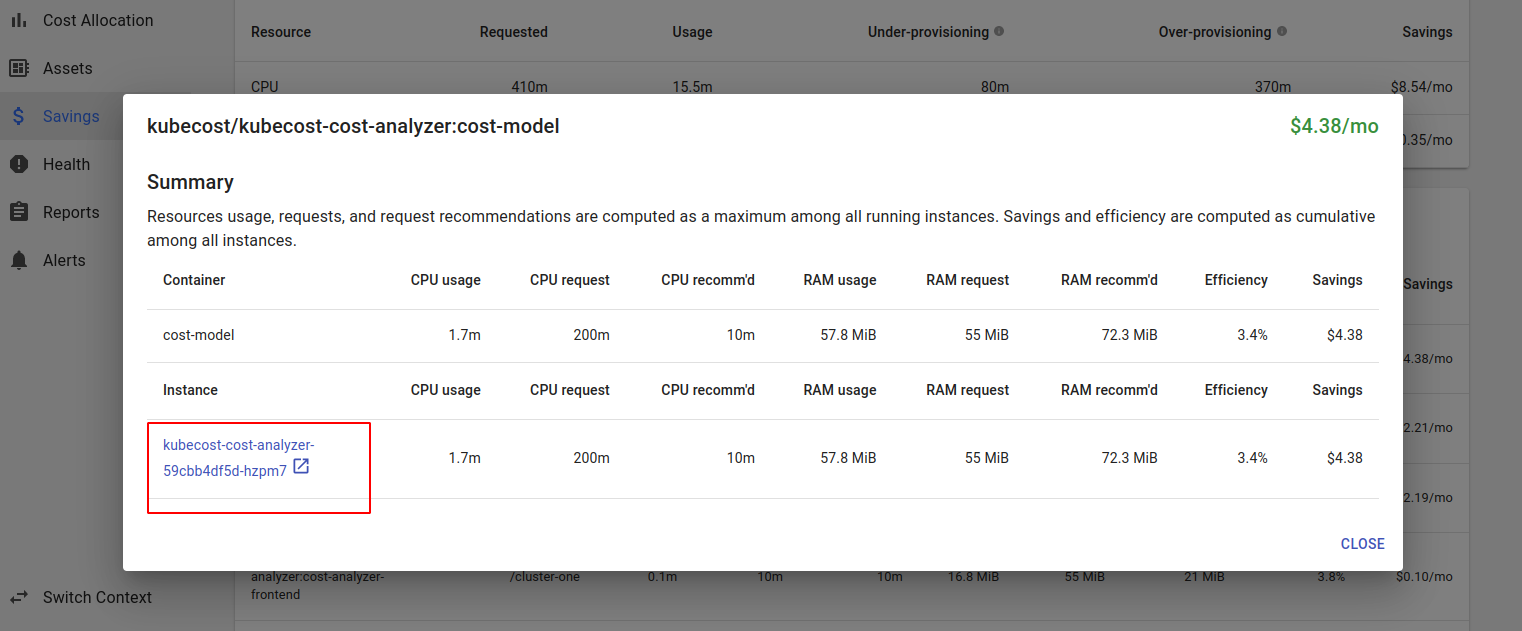Image resolution: width=1522 pixels, height=631 pixels.
Task: Open the Reports page
Action: [x=71, y=212]
